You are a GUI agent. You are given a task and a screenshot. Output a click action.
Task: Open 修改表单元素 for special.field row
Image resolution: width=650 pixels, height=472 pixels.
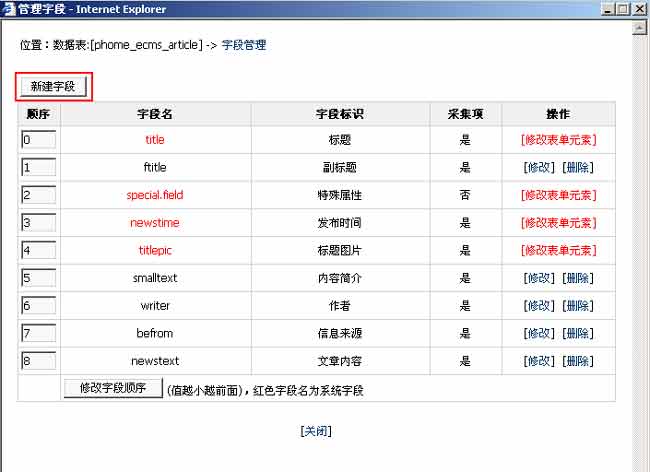tap(558, 195)
